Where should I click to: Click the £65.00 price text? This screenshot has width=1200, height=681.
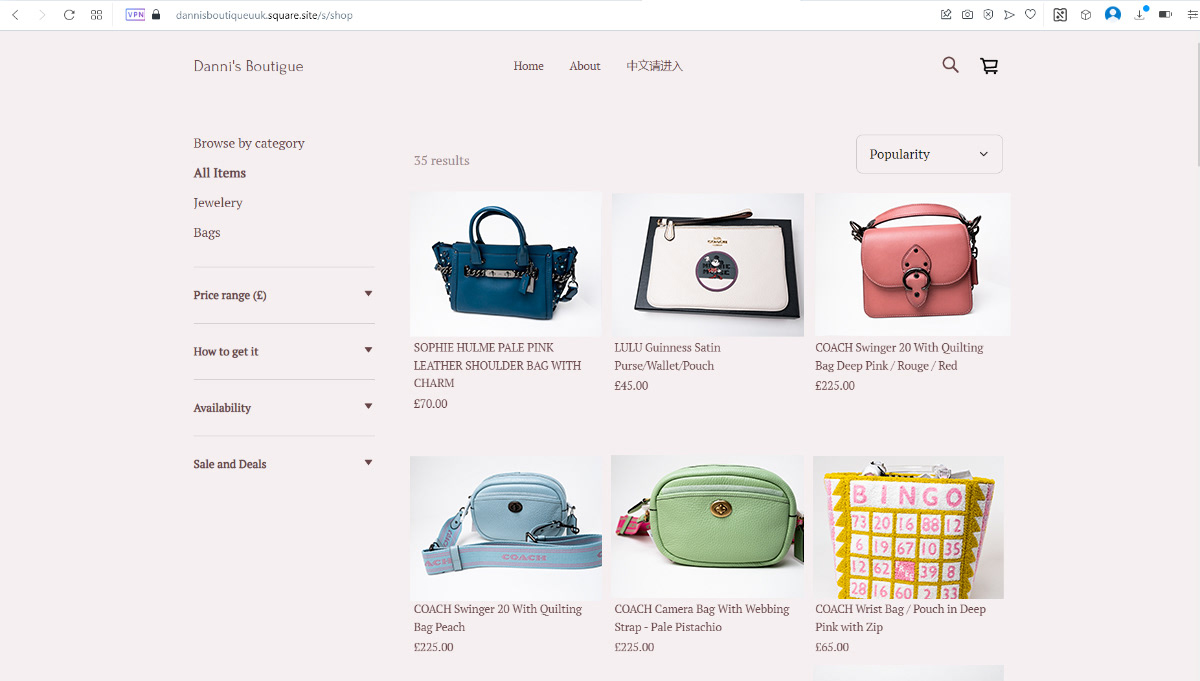pyautogui.click(x=832, y=647)
